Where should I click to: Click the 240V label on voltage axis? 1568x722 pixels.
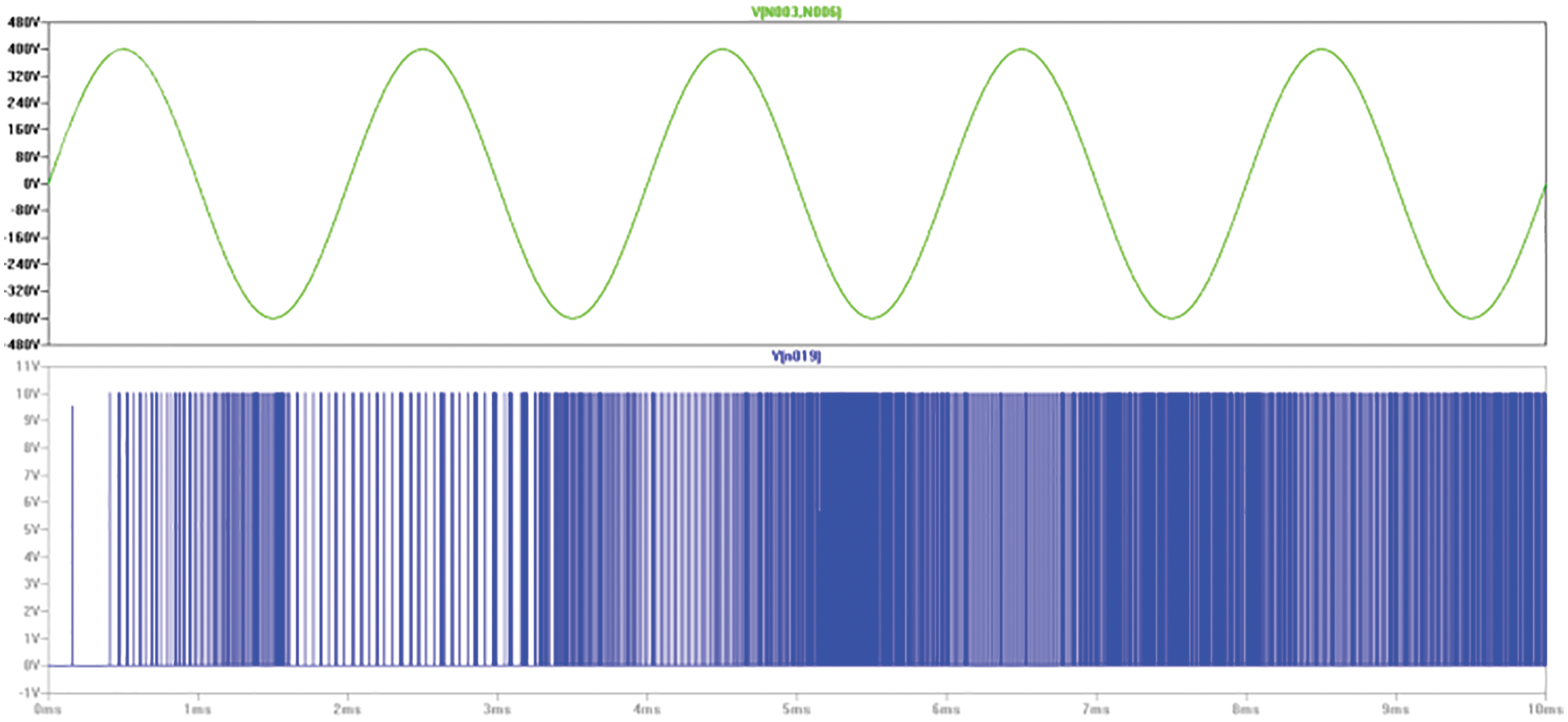point(23,103)
